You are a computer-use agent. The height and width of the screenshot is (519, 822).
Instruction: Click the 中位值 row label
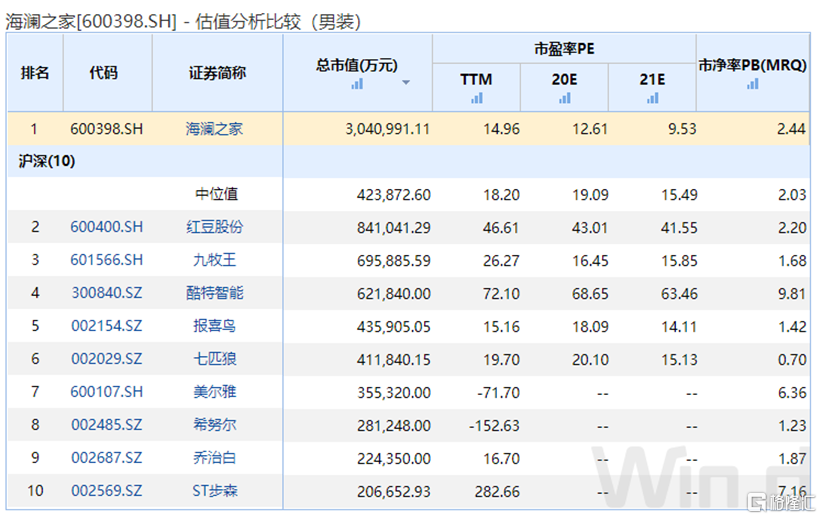click(x=217, y=194)
